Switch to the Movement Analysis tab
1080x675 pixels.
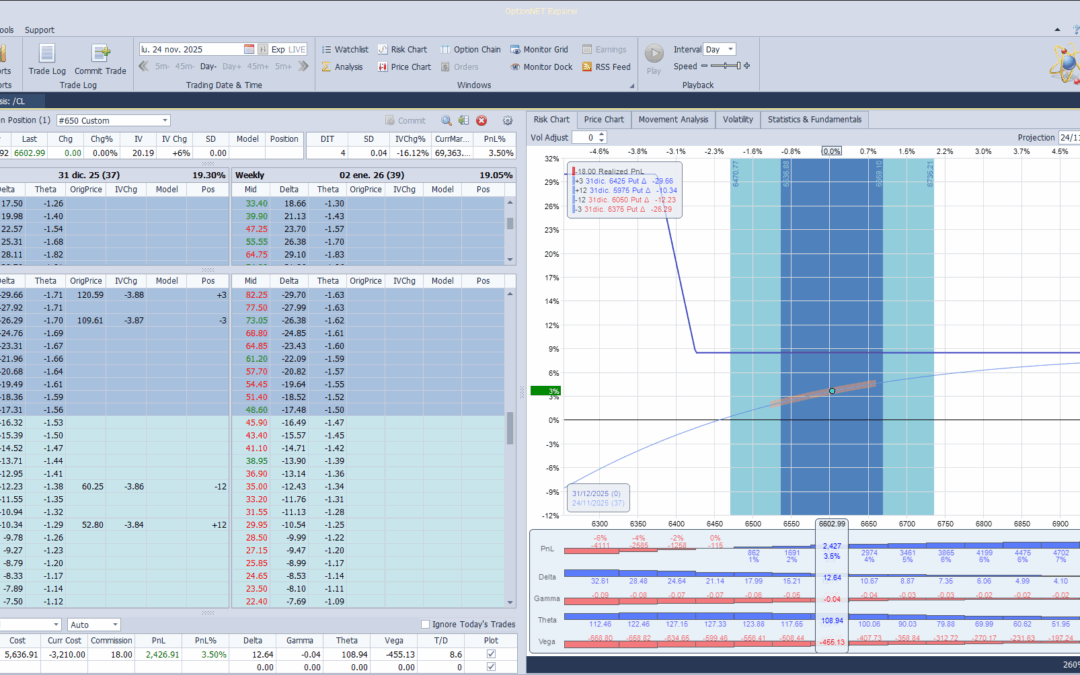pos(673,120)
